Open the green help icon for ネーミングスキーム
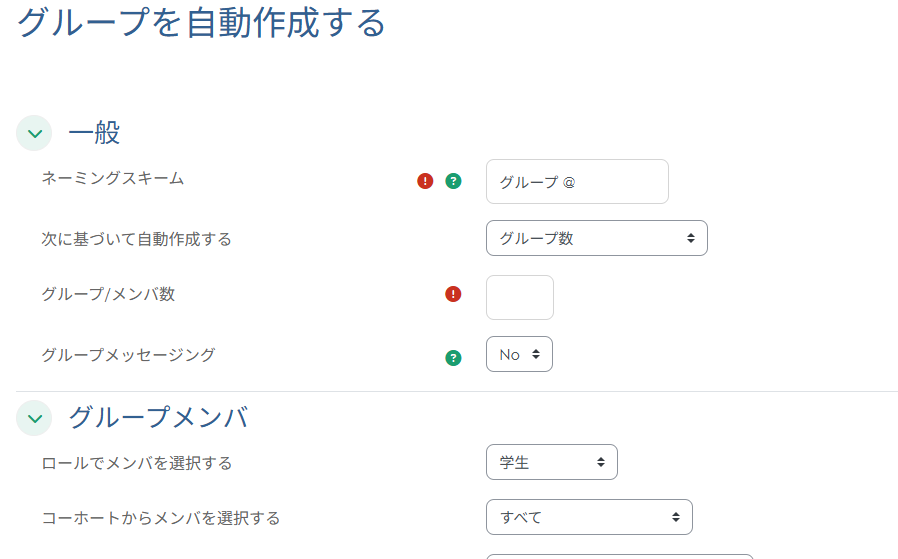This screenshot has height=559, width=898. coord(453,181)
